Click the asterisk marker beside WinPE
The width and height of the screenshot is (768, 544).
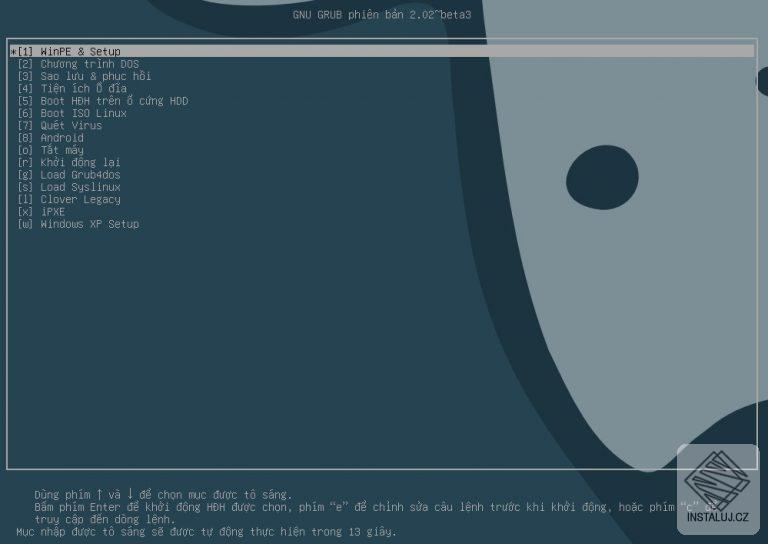[14, 52]
